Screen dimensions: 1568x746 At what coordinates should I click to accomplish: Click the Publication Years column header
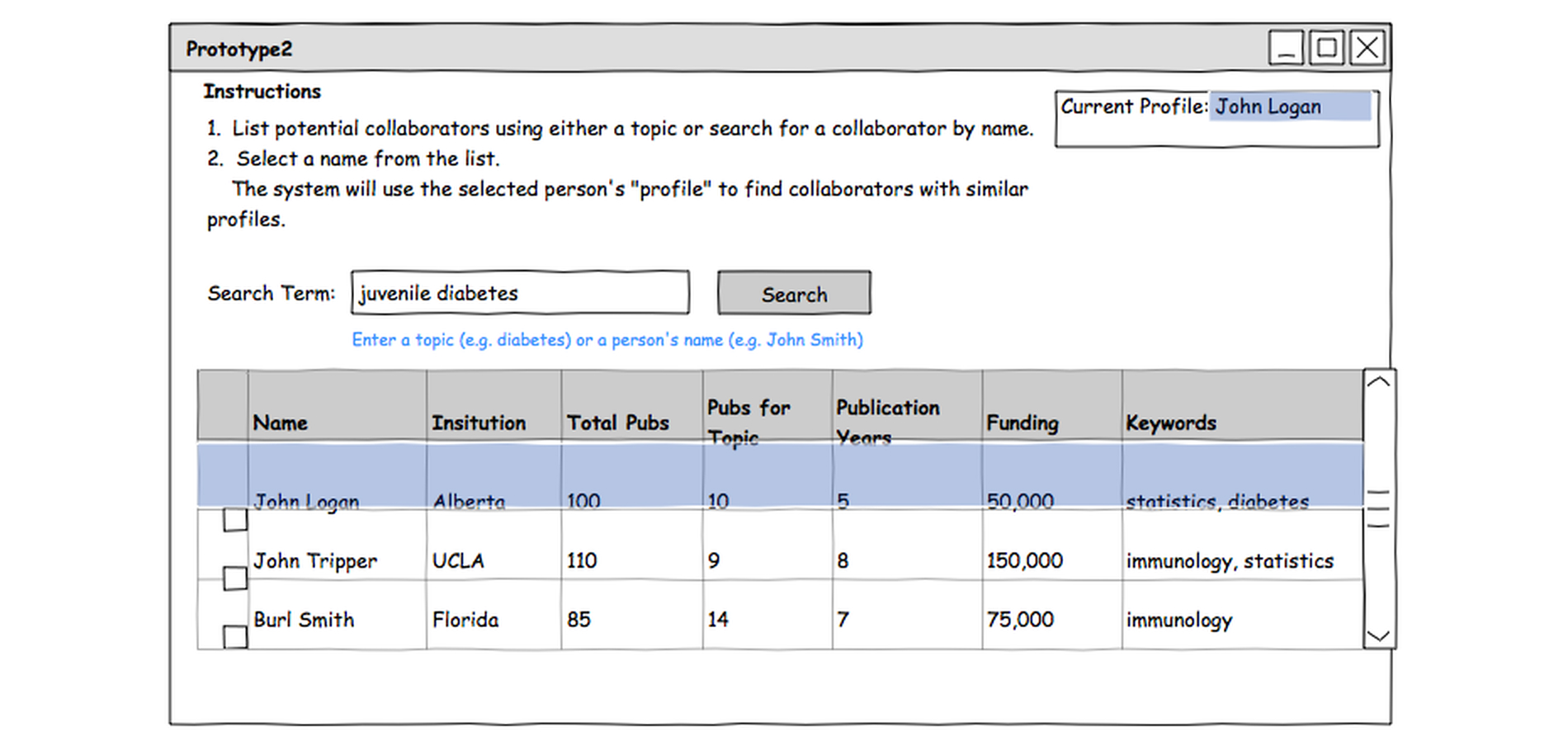click(888, 421)
